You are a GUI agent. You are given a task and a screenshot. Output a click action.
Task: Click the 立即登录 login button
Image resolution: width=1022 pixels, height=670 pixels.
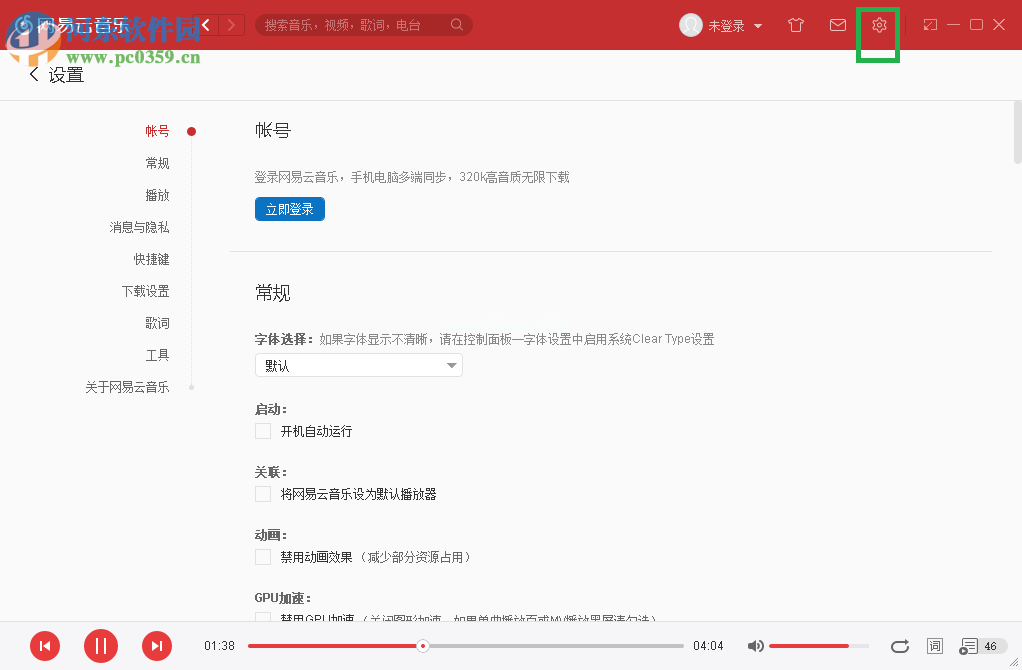click(289, 209)
